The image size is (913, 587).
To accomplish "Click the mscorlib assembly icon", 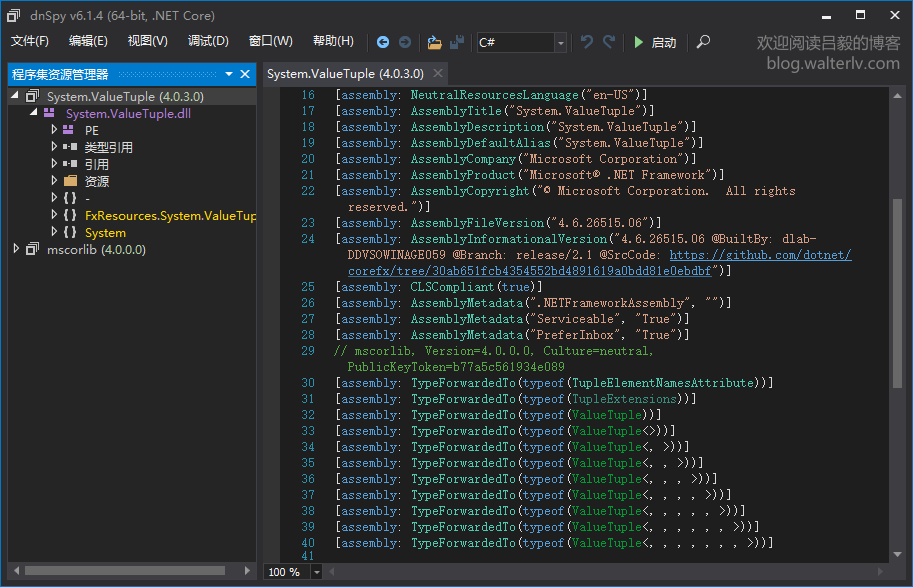I will [33, 249].
